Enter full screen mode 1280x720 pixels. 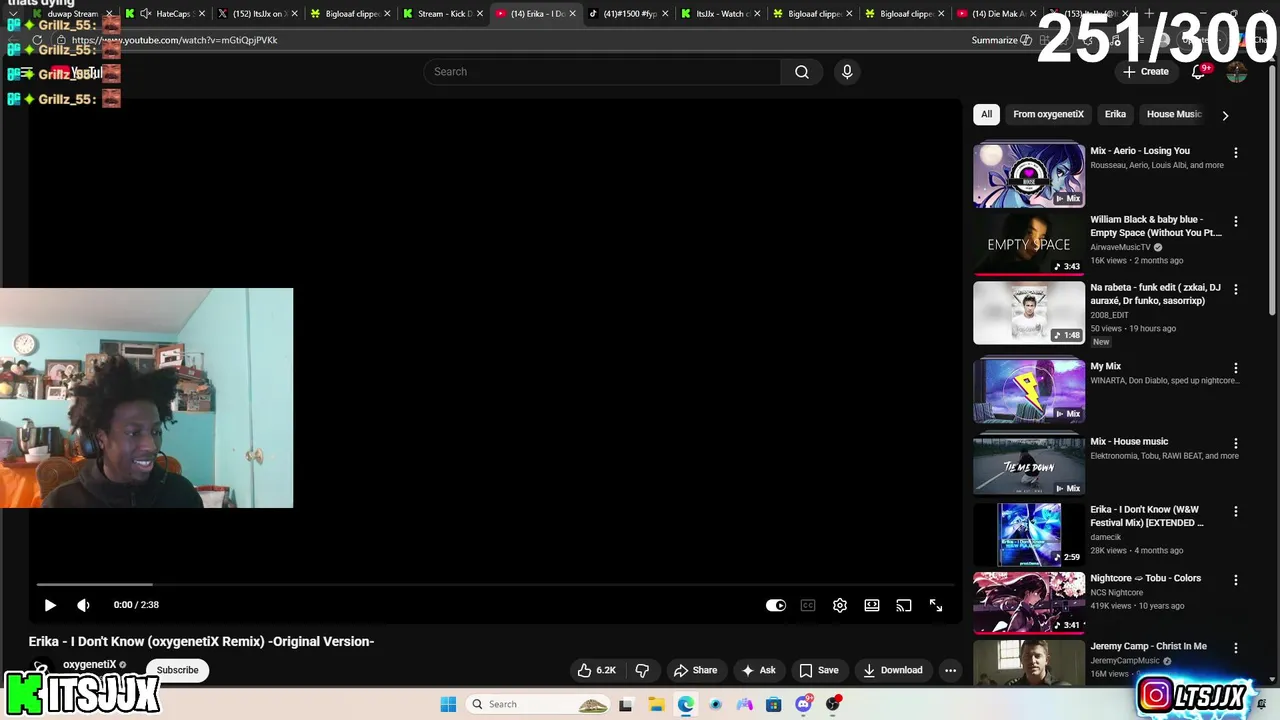click(x=936, y=605)
